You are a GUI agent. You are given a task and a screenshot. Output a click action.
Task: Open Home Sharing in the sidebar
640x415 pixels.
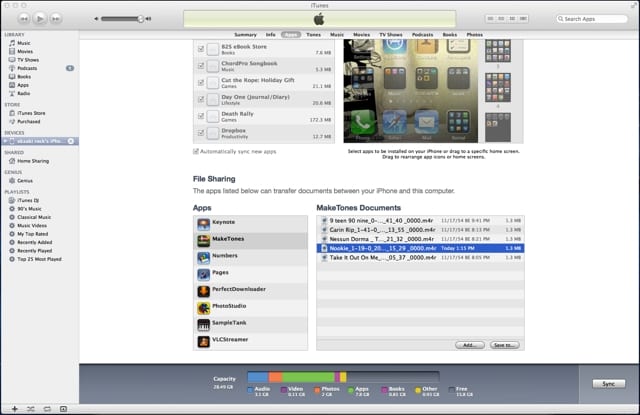[x=33, y=161]
